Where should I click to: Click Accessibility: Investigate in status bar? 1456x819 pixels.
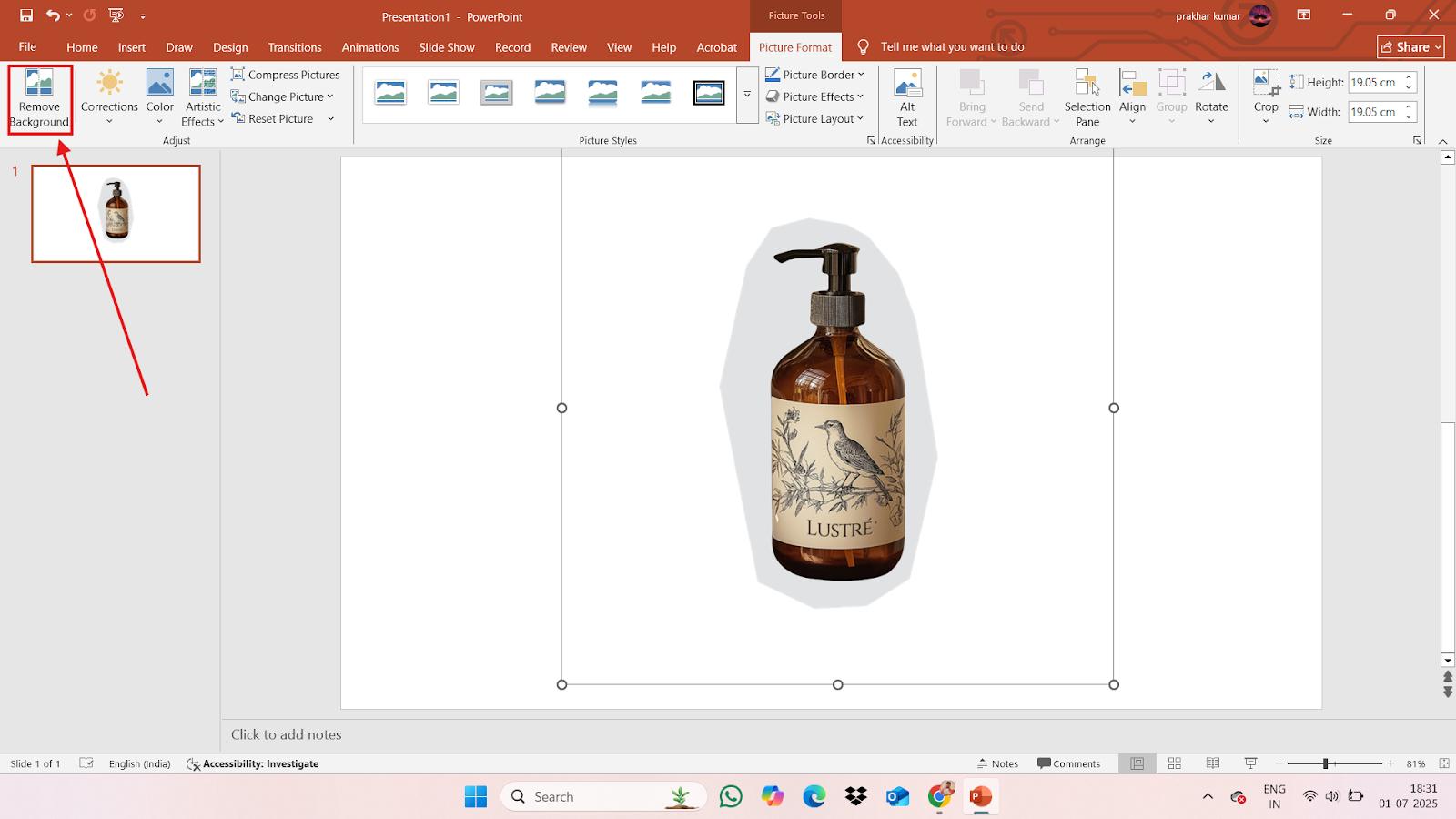pos(253,763)
